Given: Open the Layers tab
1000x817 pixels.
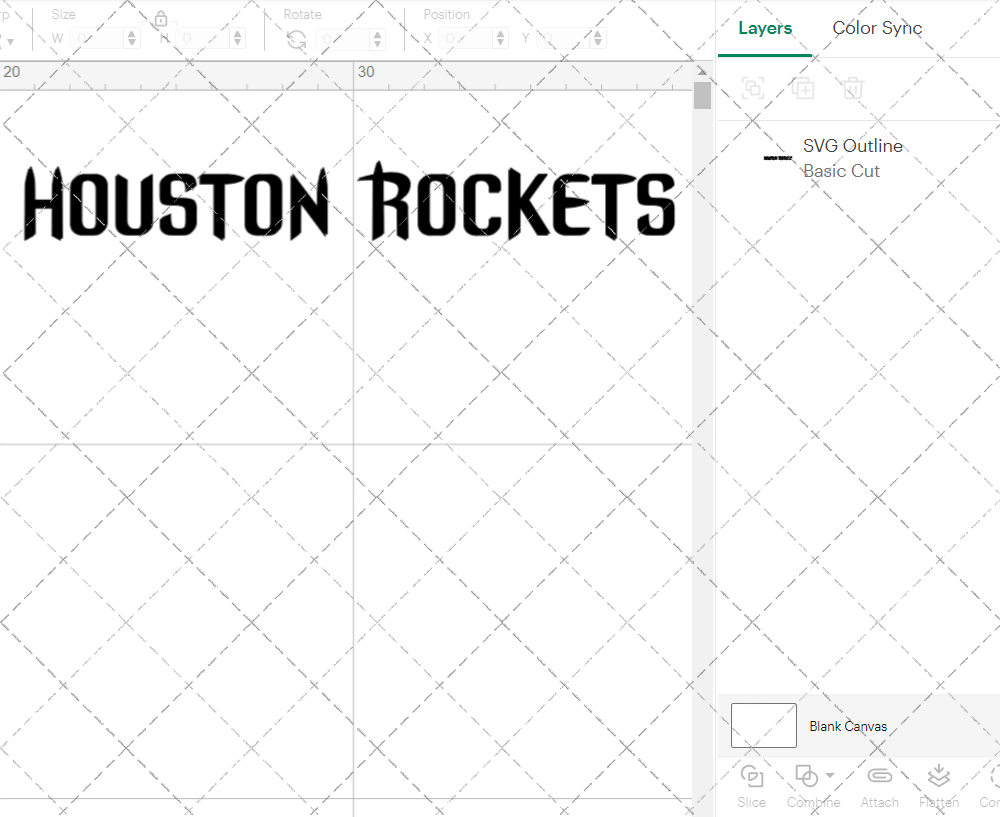Looking at the screenshot, I should pyautogui.click(x=764, y=28).
